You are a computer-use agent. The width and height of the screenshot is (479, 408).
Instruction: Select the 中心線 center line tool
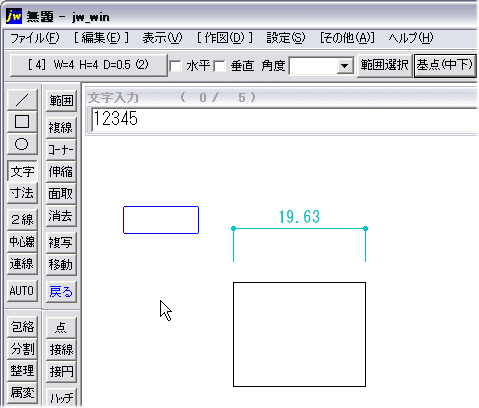[x=22, y=241]
